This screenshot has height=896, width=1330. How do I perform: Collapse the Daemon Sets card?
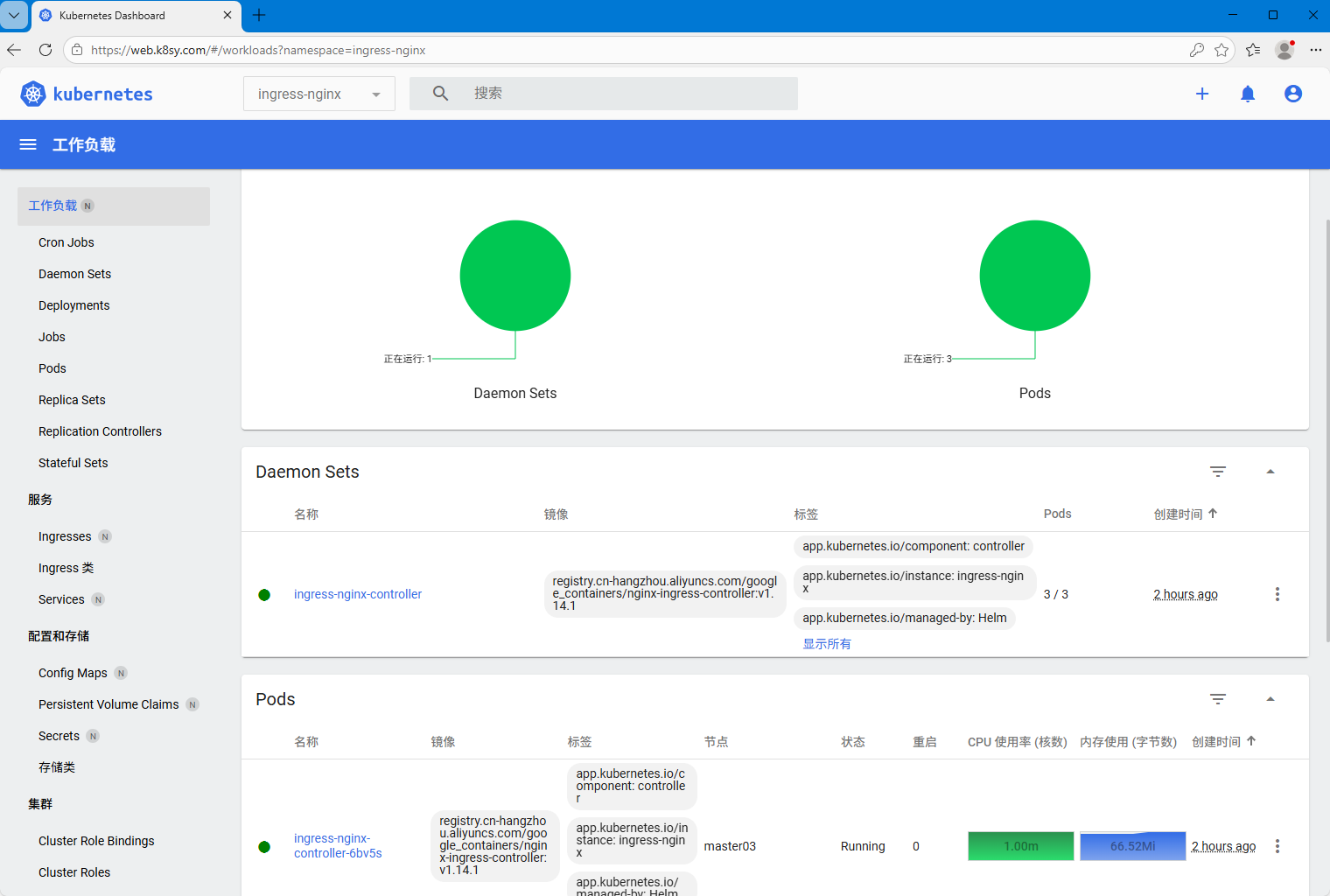(1270, 472)
